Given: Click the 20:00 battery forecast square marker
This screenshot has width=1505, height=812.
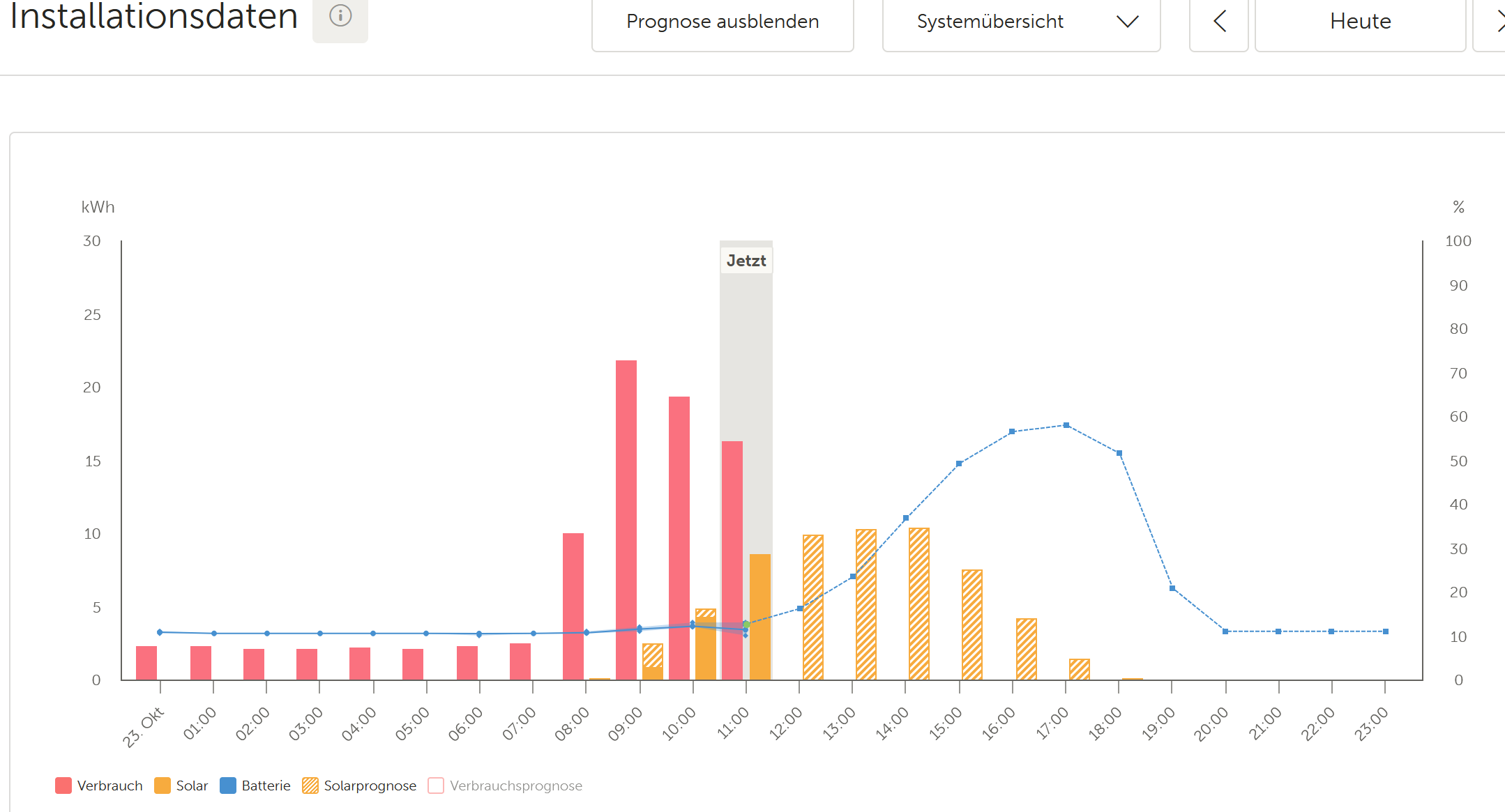Looking at the screenshot, I should [1225, 631].
